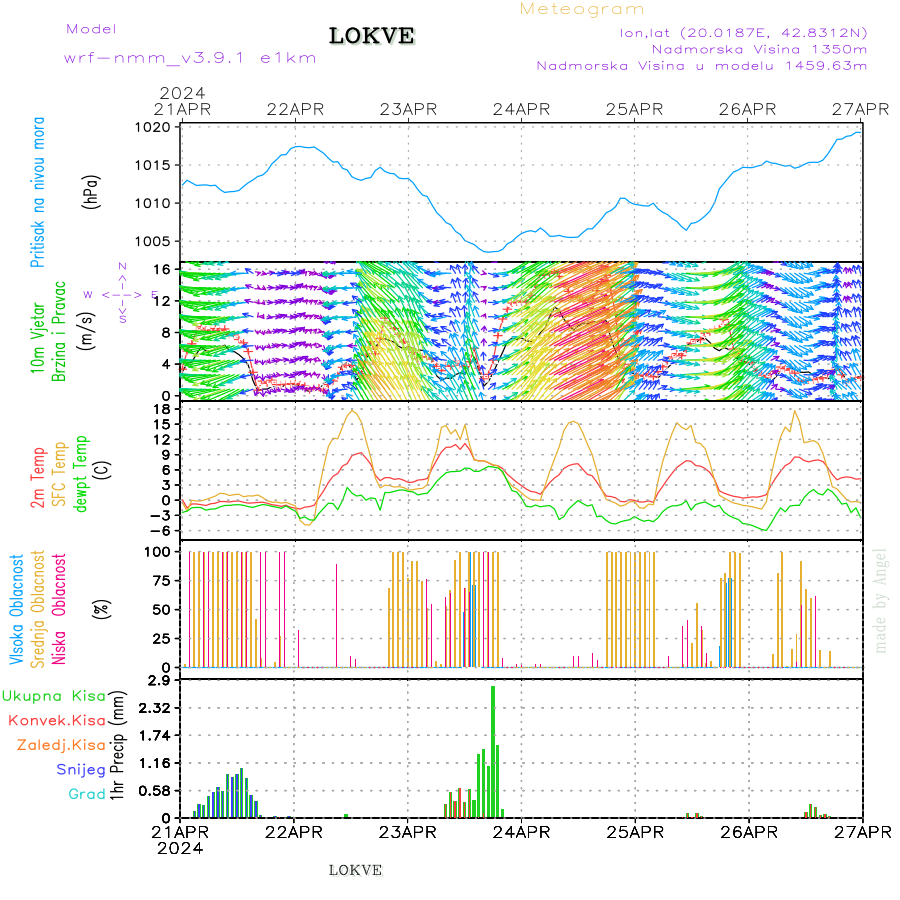Click the 2m Temp legend label
The height and width of the screenshot is (900, 900).
click(37, 478)
